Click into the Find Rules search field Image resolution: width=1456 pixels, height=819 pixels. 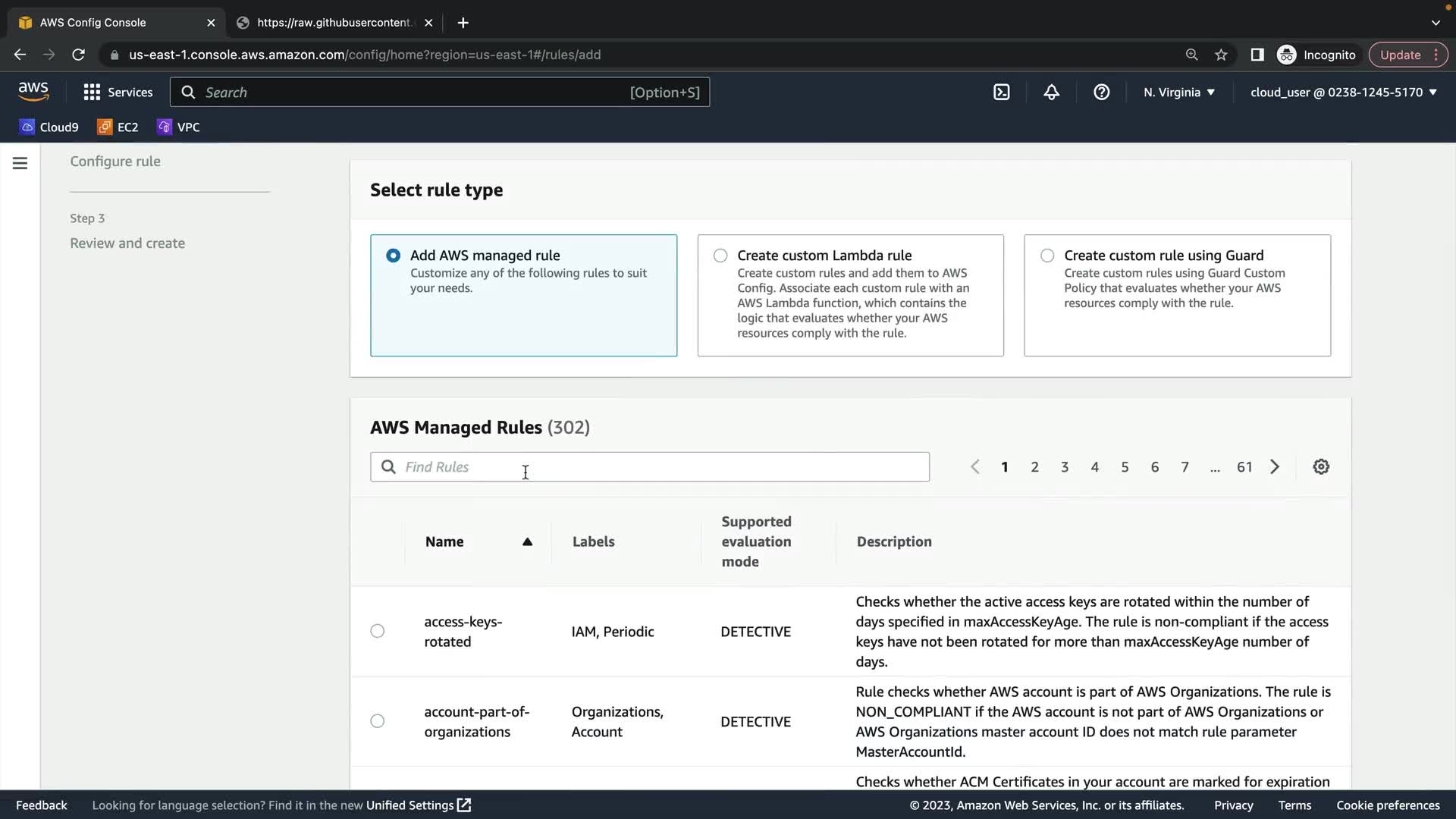[x=660, y=467]
